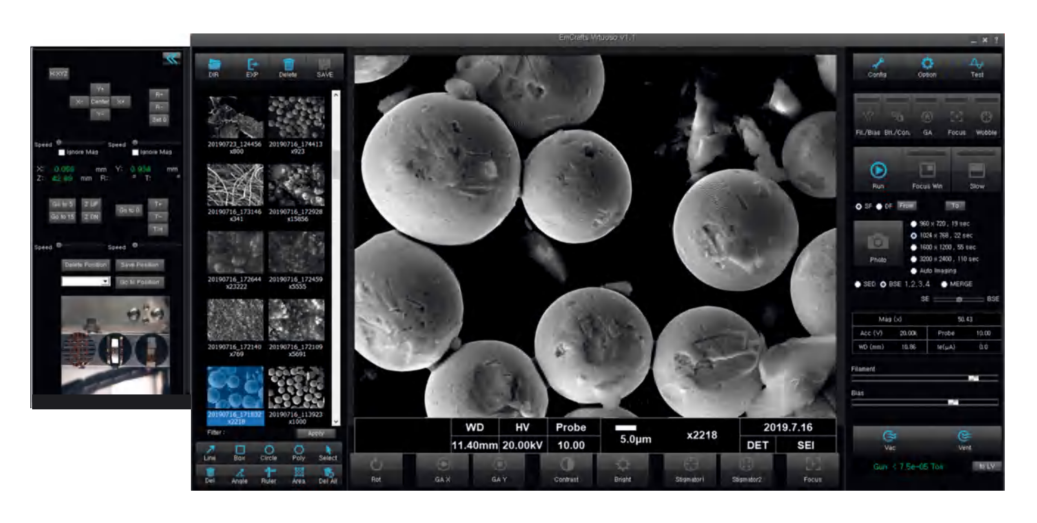Viewport: 1037px width, 523px height.
Task: Select 1600 x 1200, 55 sec resolution
Action: (x=914, y=247)
